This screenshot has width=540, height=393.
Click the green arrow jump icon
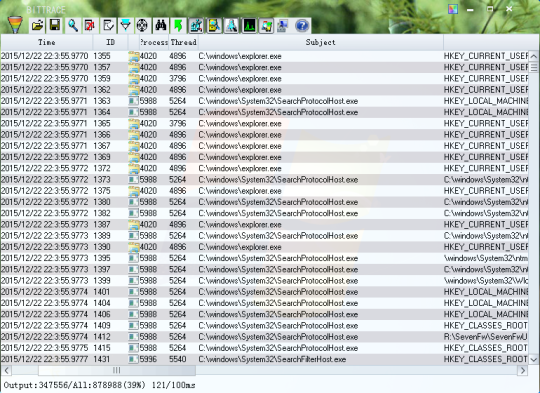click(178, 25)
